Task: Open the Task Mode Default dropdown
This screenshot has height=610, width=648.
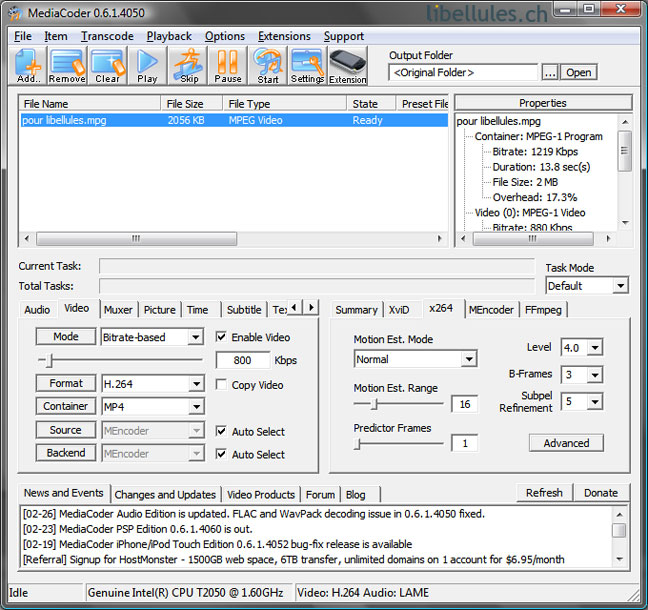Action: pos(620,286)
